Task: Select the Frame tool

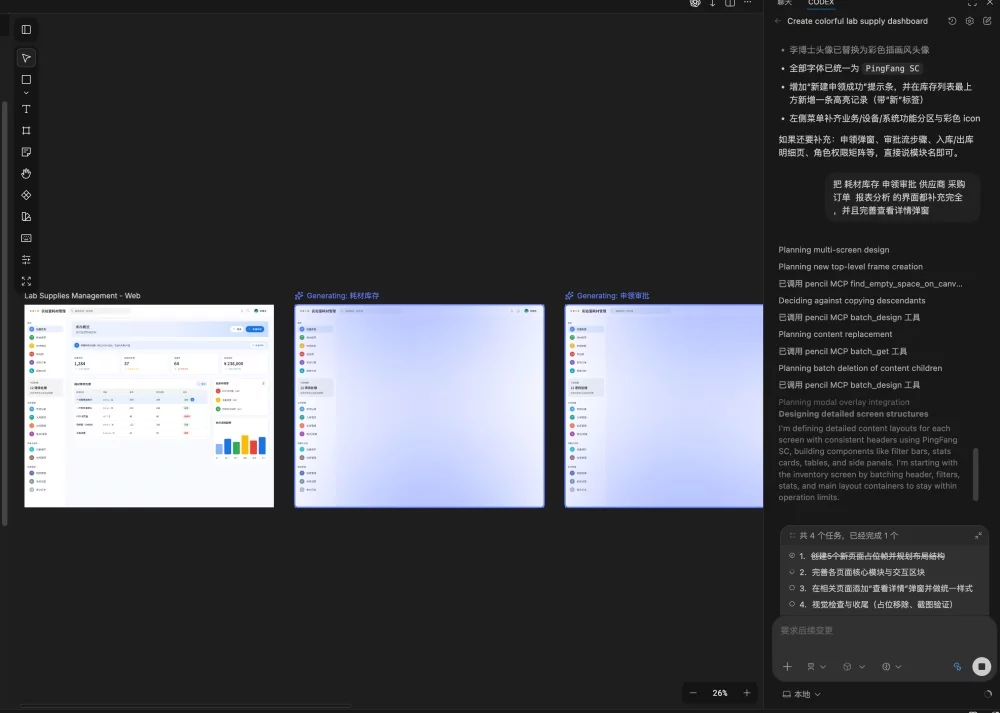Action: [x=26, y=130]
